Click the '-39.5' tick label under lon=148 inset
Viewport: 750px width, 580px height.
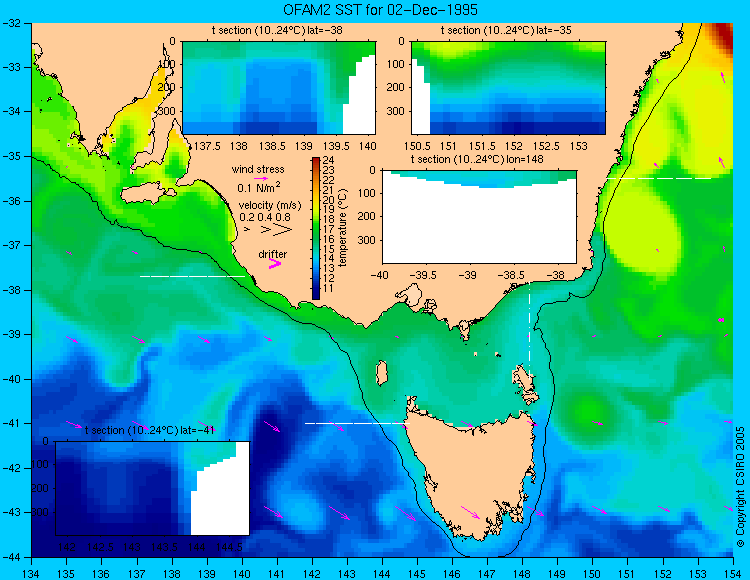click(422, 275)
